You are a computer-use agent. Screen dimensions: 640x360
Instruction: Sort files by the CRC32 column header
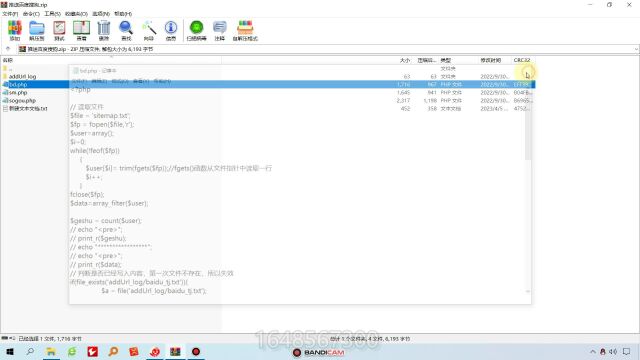pos(522,60)
